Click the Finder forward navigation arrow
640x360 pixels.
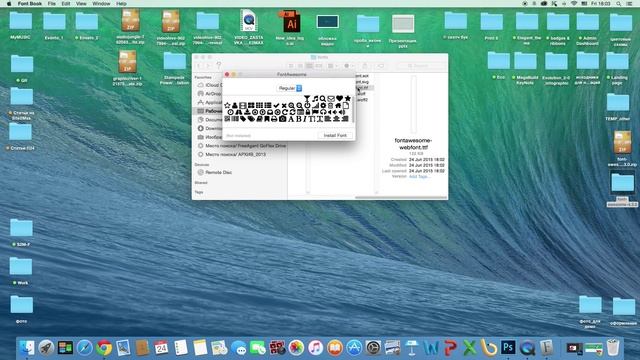click(209, 66)
